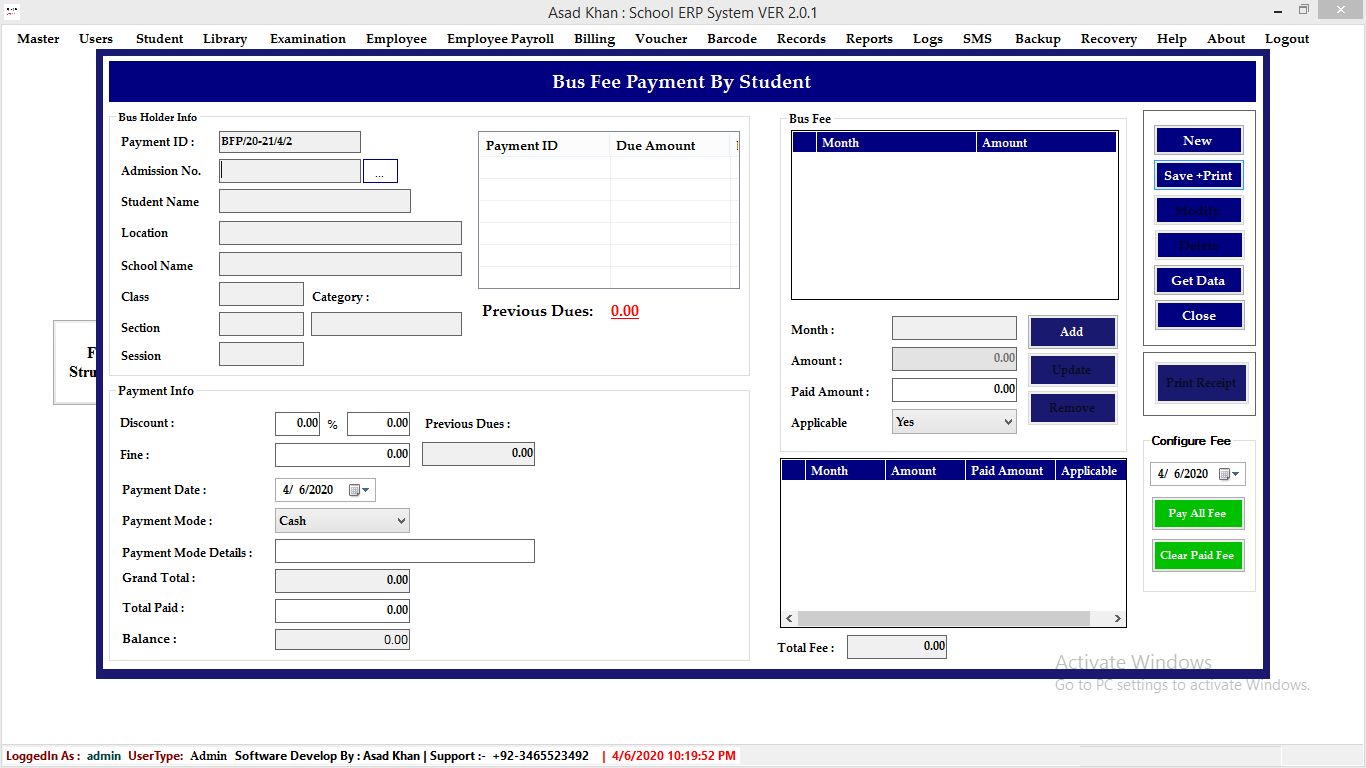Click the Get Data button
Image resolution: width=1366 pixels, height=768 pixels.
pyautogui.click(x=1198, y=281)
